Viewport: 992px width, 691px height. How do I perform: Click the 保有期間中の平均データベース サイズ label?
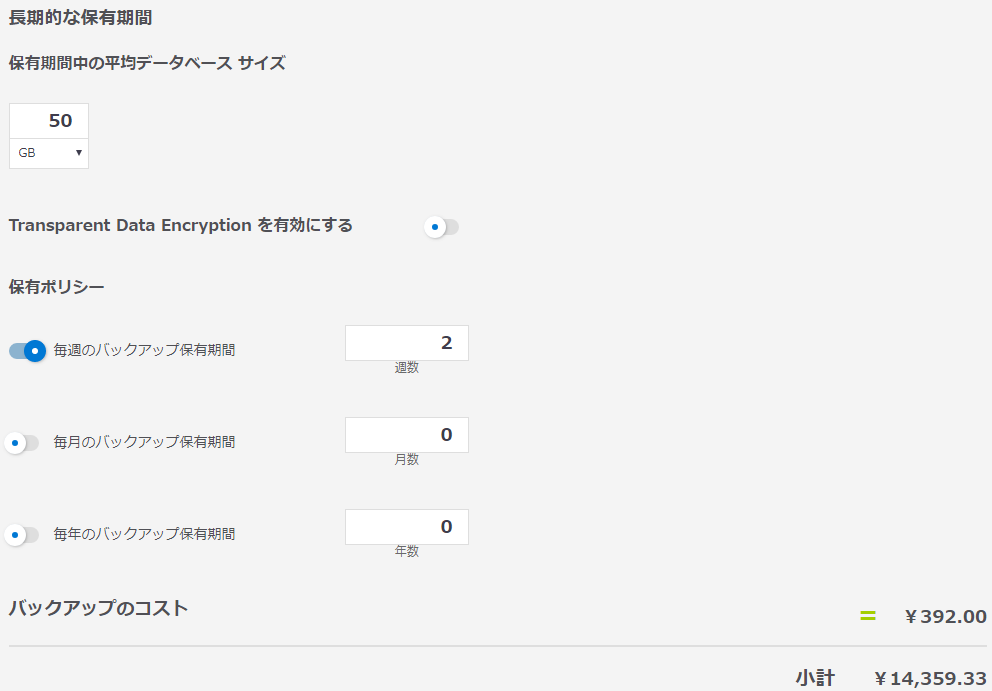point(147,64)
